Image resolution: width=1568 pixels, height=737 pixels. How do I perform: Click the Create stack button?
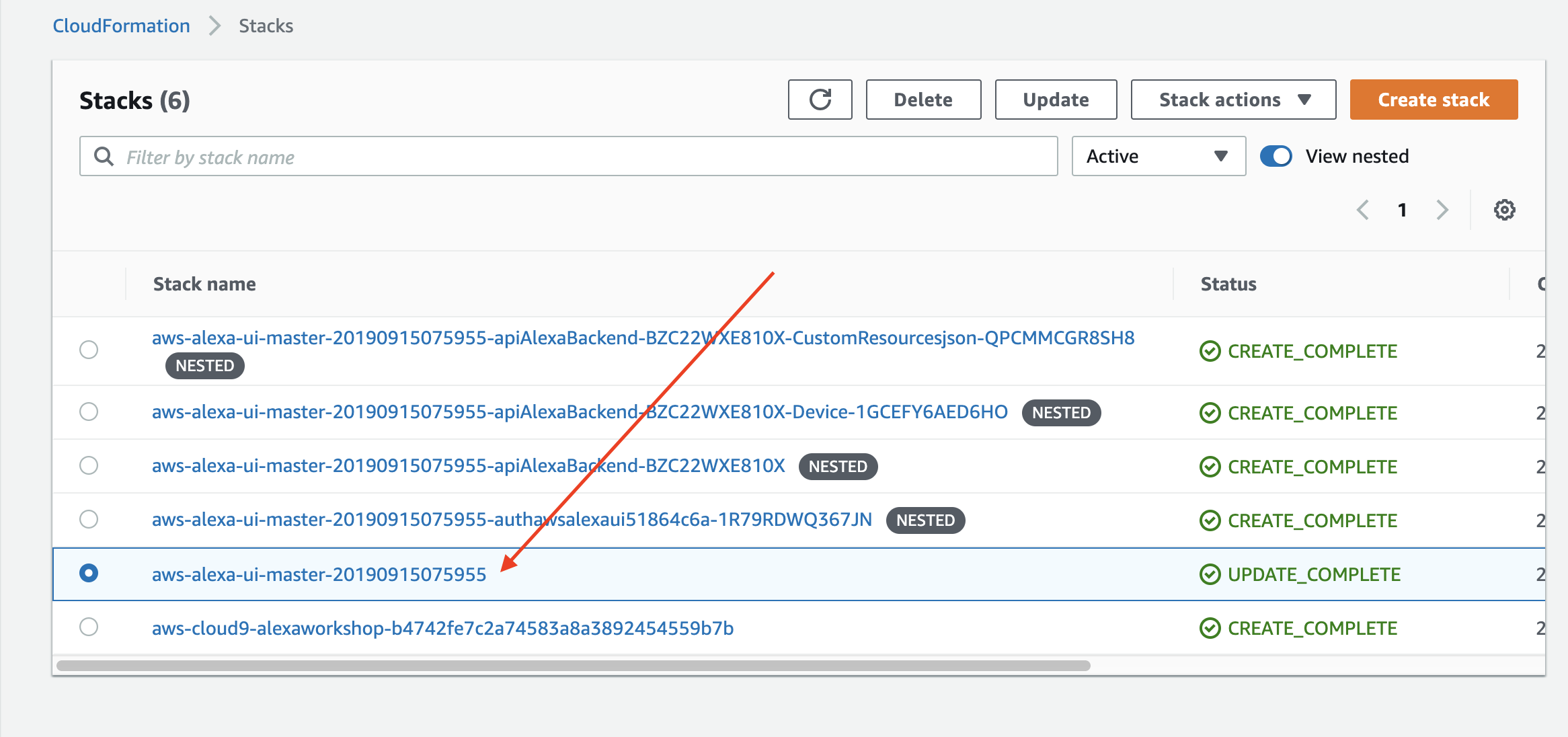pyautogui.click(x=1434, y=100)
